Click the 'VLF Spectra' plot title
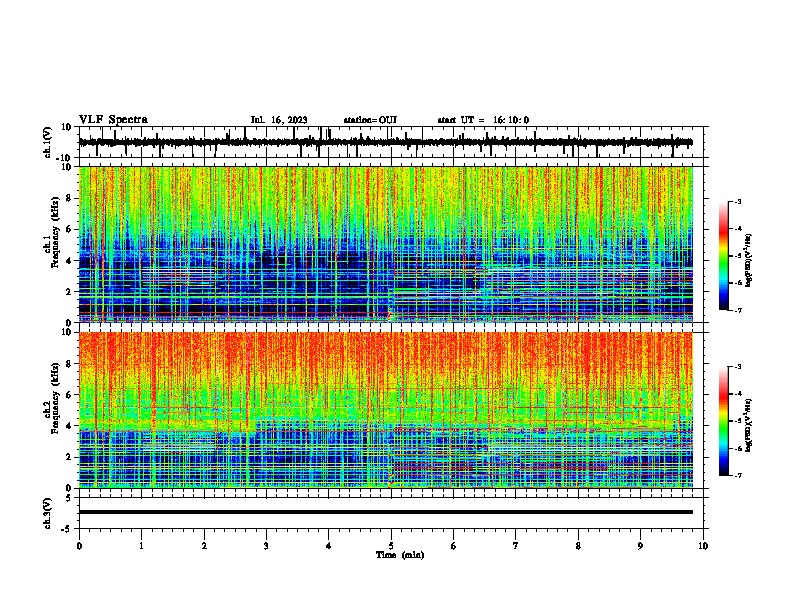Screen dimensions: 792x612 (x=113, y=120)
